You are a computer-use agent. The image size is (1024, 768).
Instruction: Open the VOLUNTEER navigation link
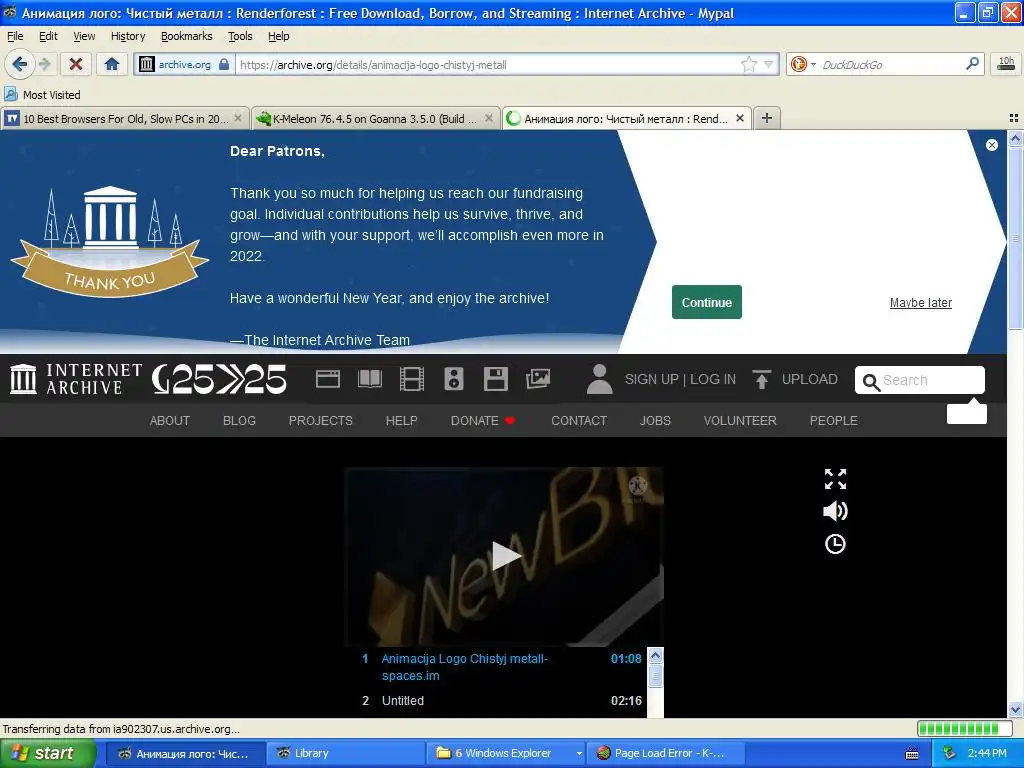[x=740, y=421]
